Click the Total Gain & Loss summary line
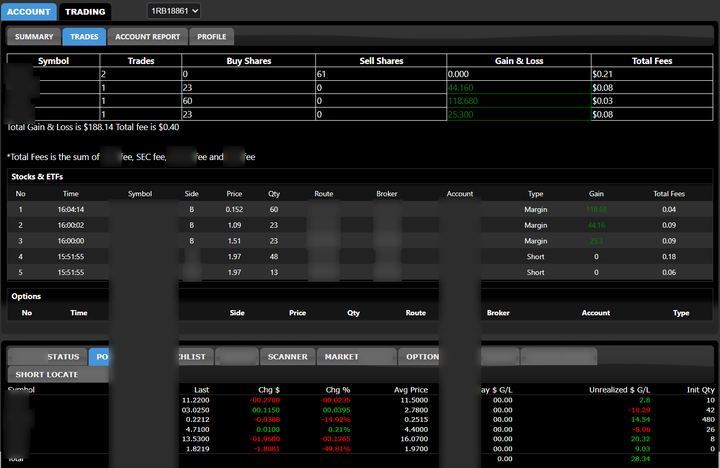This screenshot has height=468, width=720. [93, 127]
